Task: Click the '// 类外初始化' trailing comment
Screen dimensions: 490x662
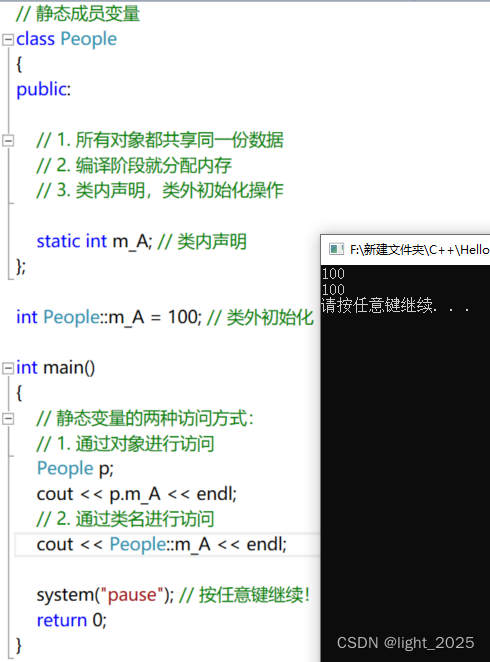Action: (260, 317)
